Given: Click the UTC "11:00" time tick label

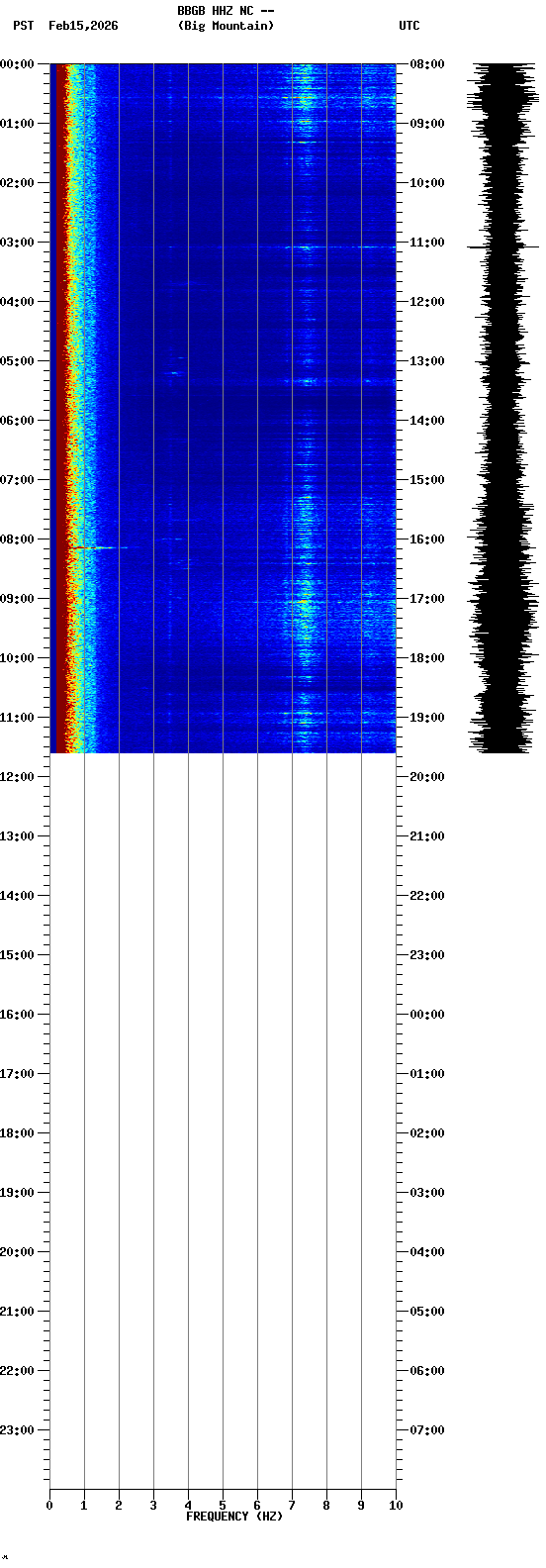Looking at the screenshot, I should click(x=427, y=243).
